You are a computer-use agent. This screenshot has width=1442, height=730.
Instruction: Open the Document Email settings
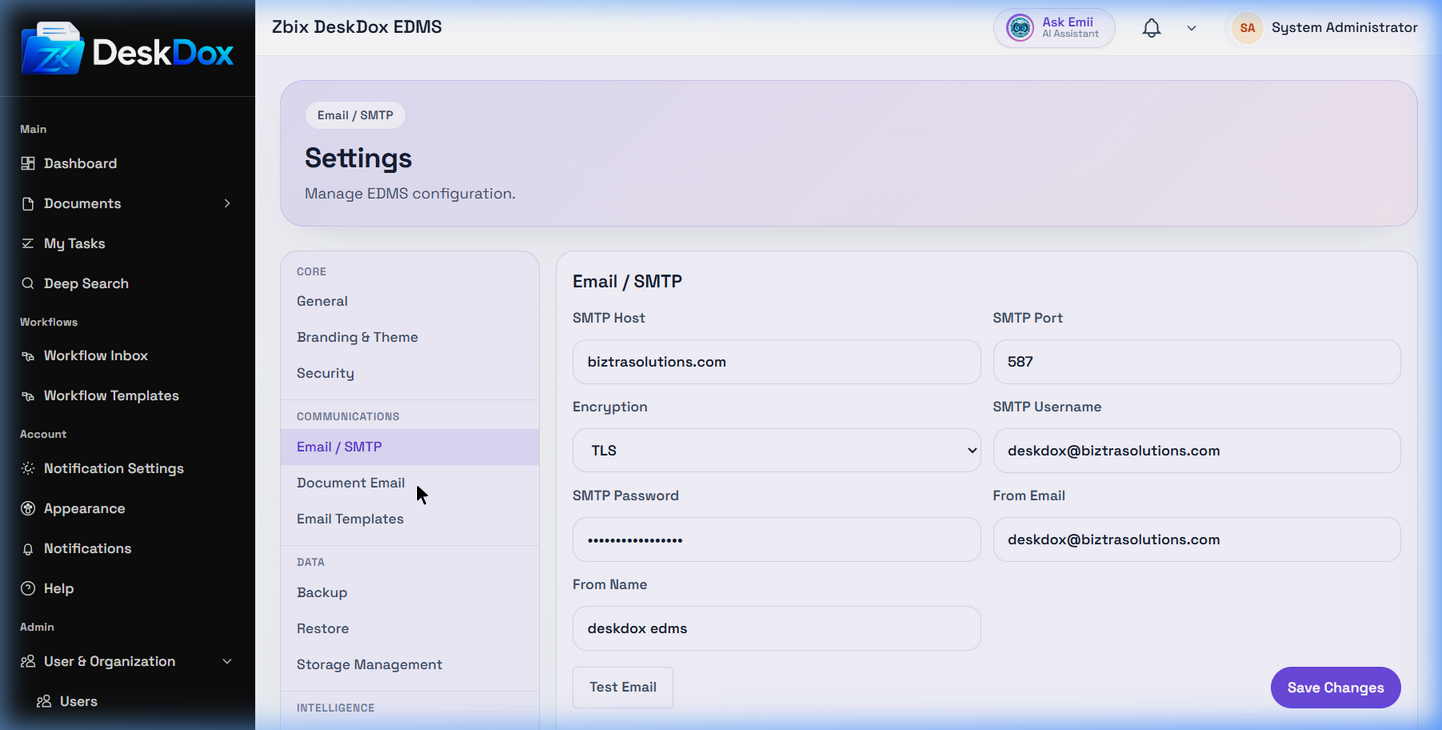click(351, 483)
